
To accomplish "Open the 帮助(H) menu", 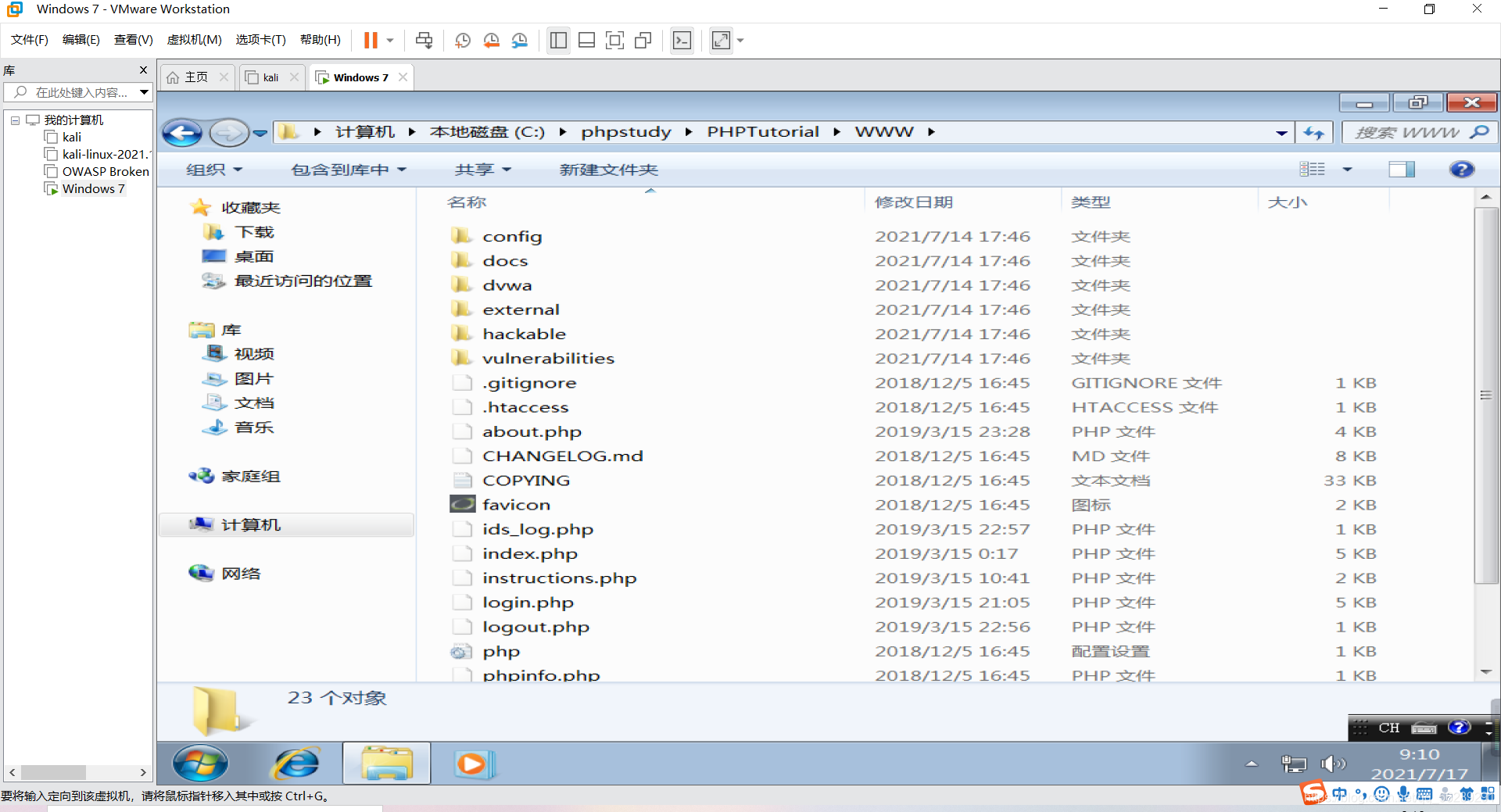I will point(321,40).
